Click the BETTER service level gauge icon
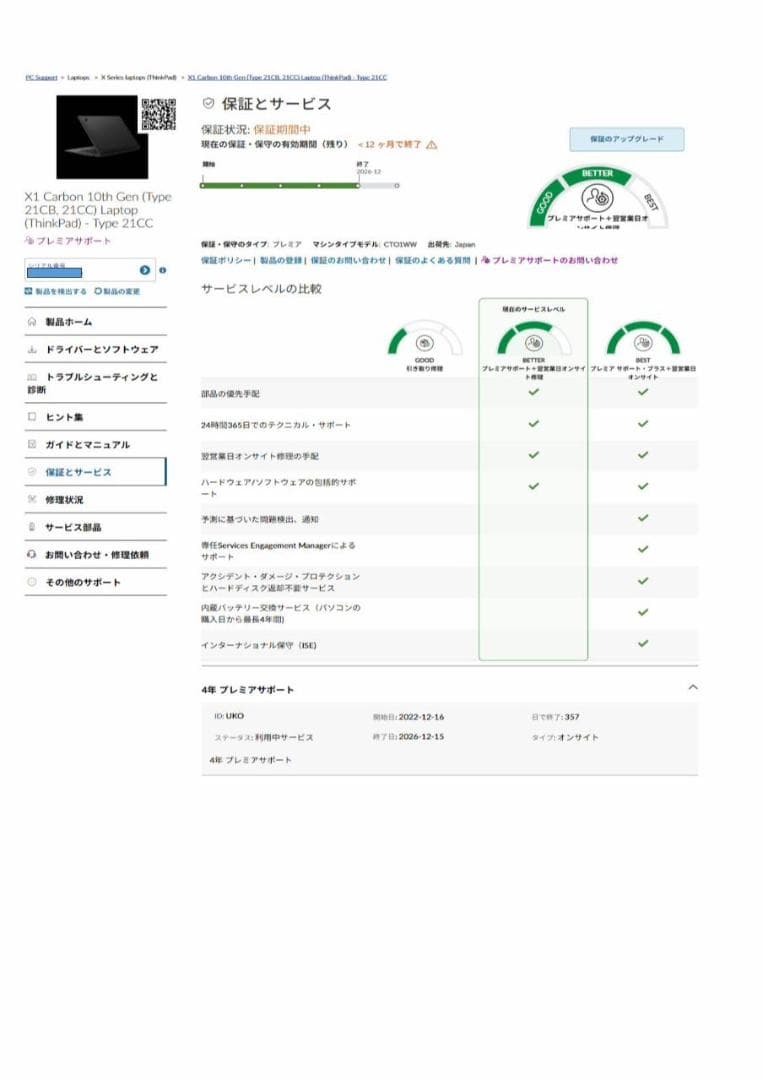Screen dimensions: 763x1080 (534, 338)
